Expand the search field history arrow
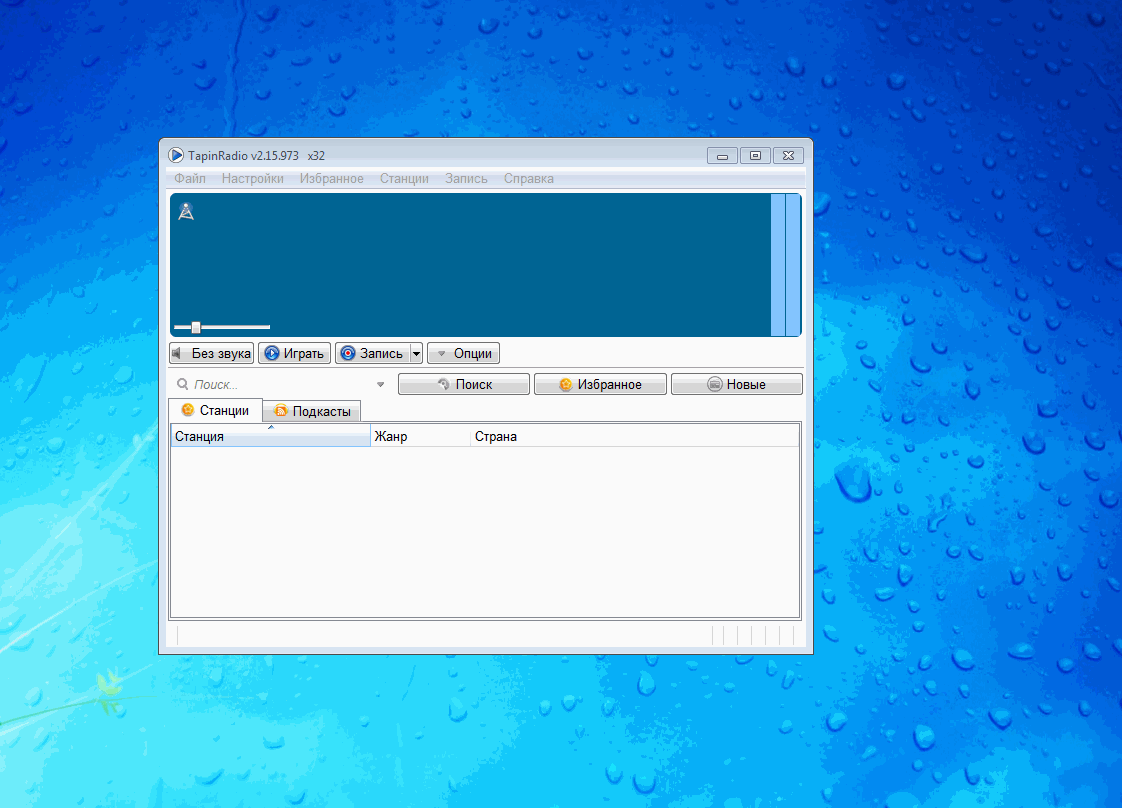Image resolution: width=1122 pixels, height=808 pixels. point(380,384)
